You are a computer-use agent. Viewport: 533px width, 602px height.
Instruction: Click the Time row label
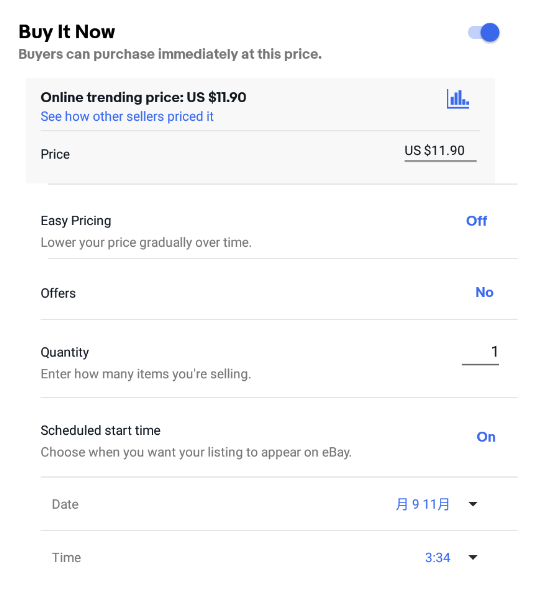point(66,557)
